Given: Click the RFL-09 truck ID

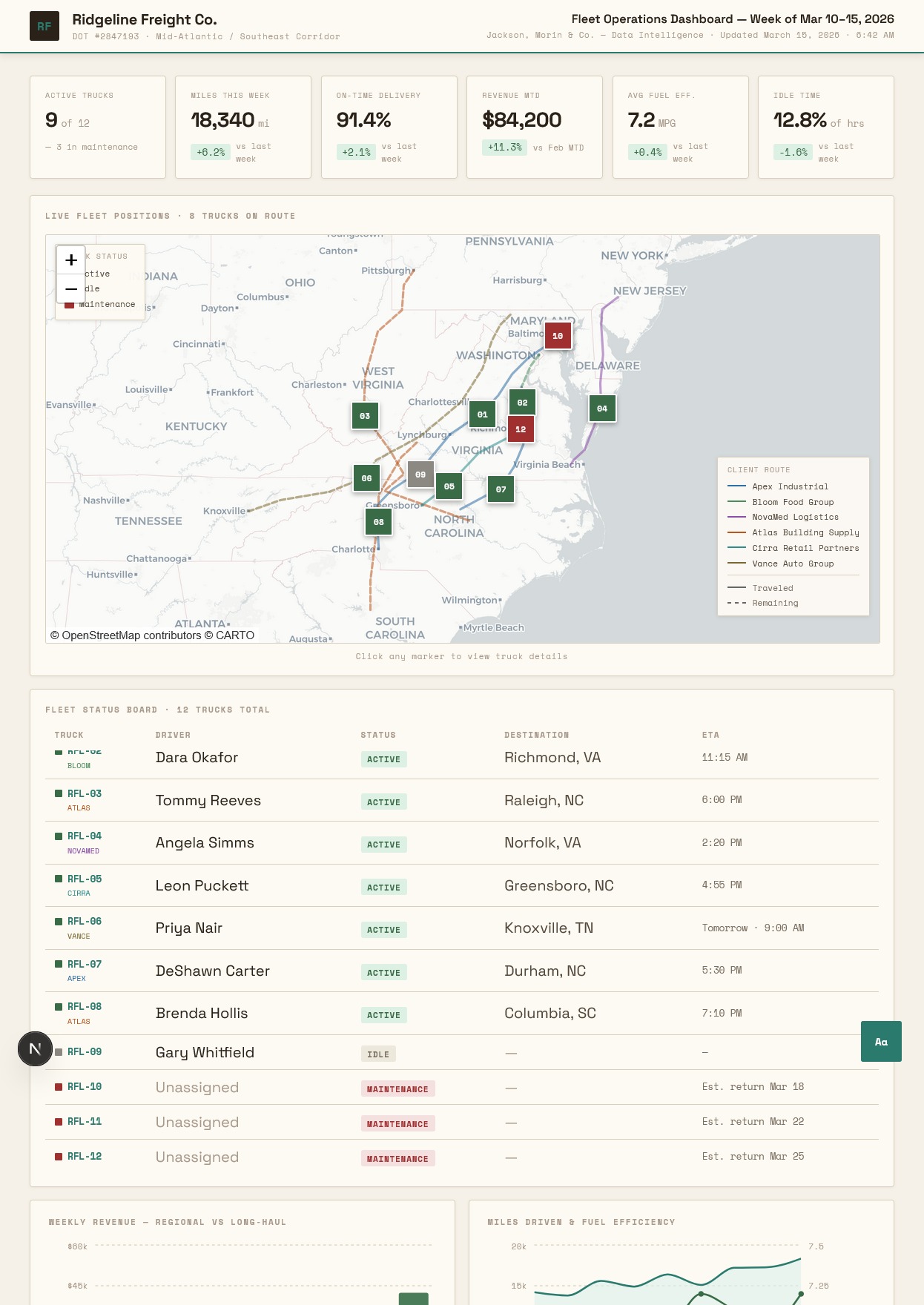Looking at the screenshot, I should (x=85, y=1052).
